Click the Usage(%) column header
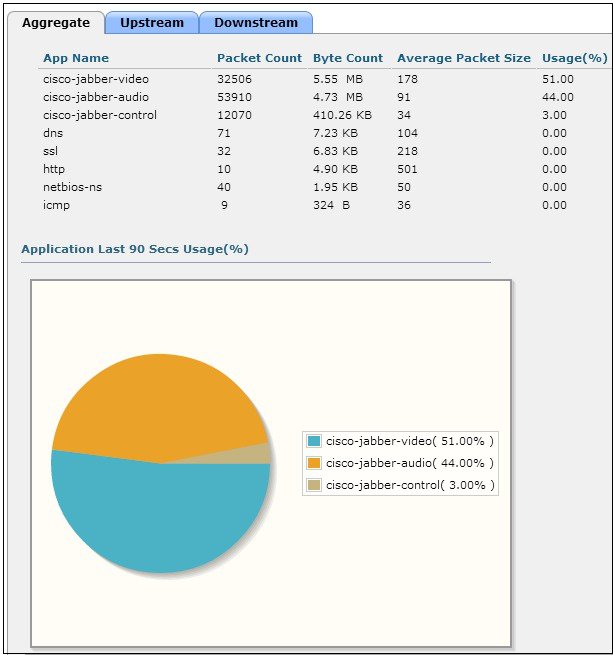 (575, 58)
